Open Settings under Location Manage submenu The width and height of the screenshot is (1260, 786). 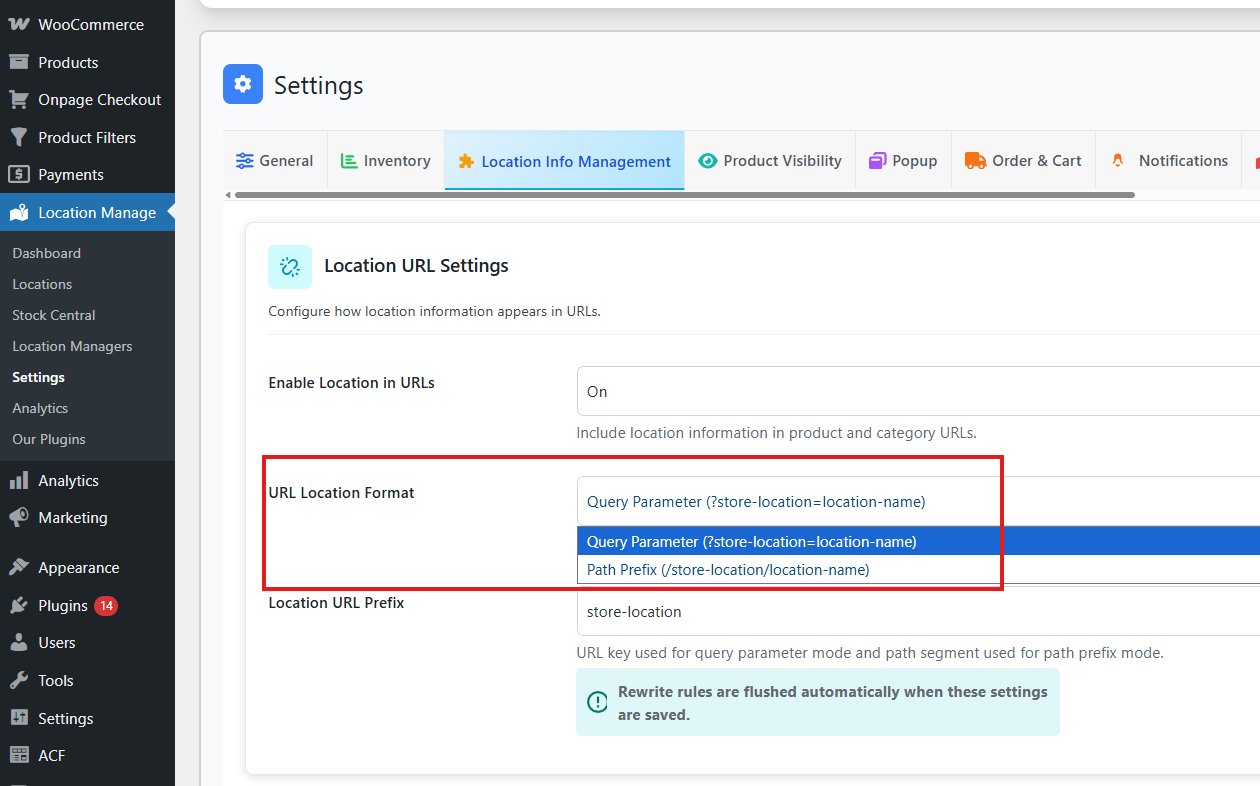point(38,377)
